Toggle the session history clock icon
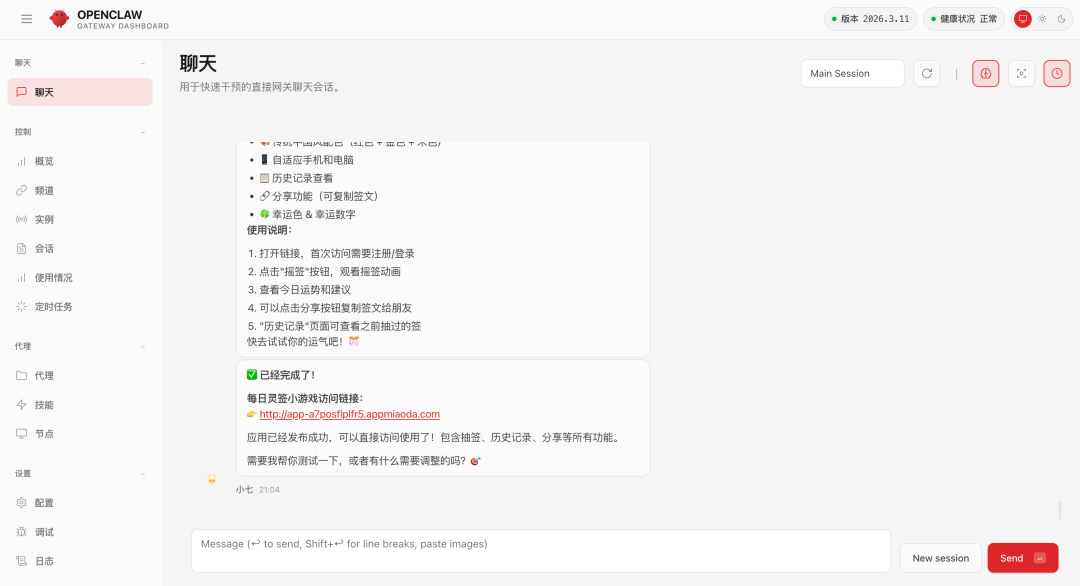 1057,73
